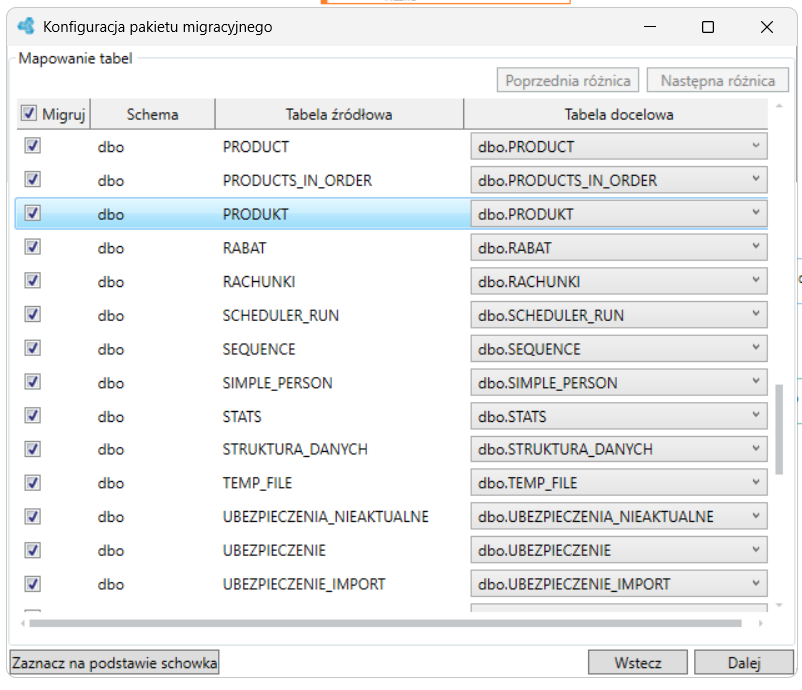Viewport: 802px width, 690px height.
Task: Click the Schema column header
Action: [152, 114]
